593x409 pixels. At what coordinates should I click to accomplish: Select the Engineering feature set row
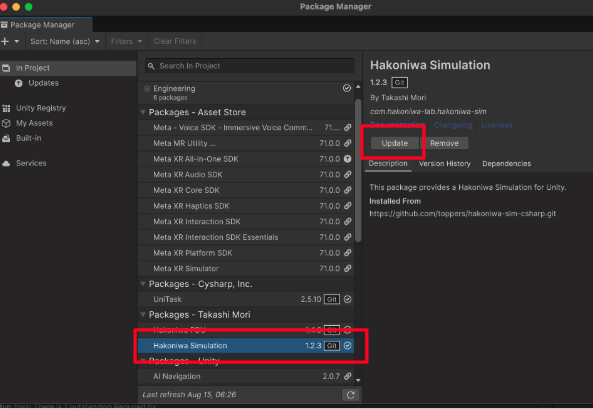click(246, 93)
